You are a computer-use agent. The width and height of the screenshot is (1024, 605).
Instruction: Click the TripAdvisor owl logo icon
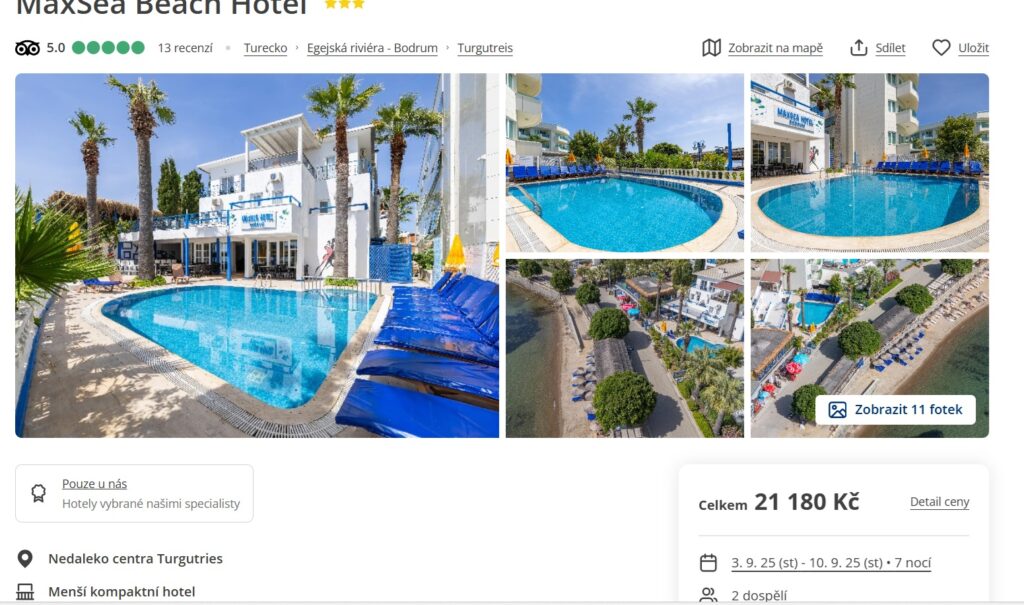pyautogui.click(x=27, y=48)
